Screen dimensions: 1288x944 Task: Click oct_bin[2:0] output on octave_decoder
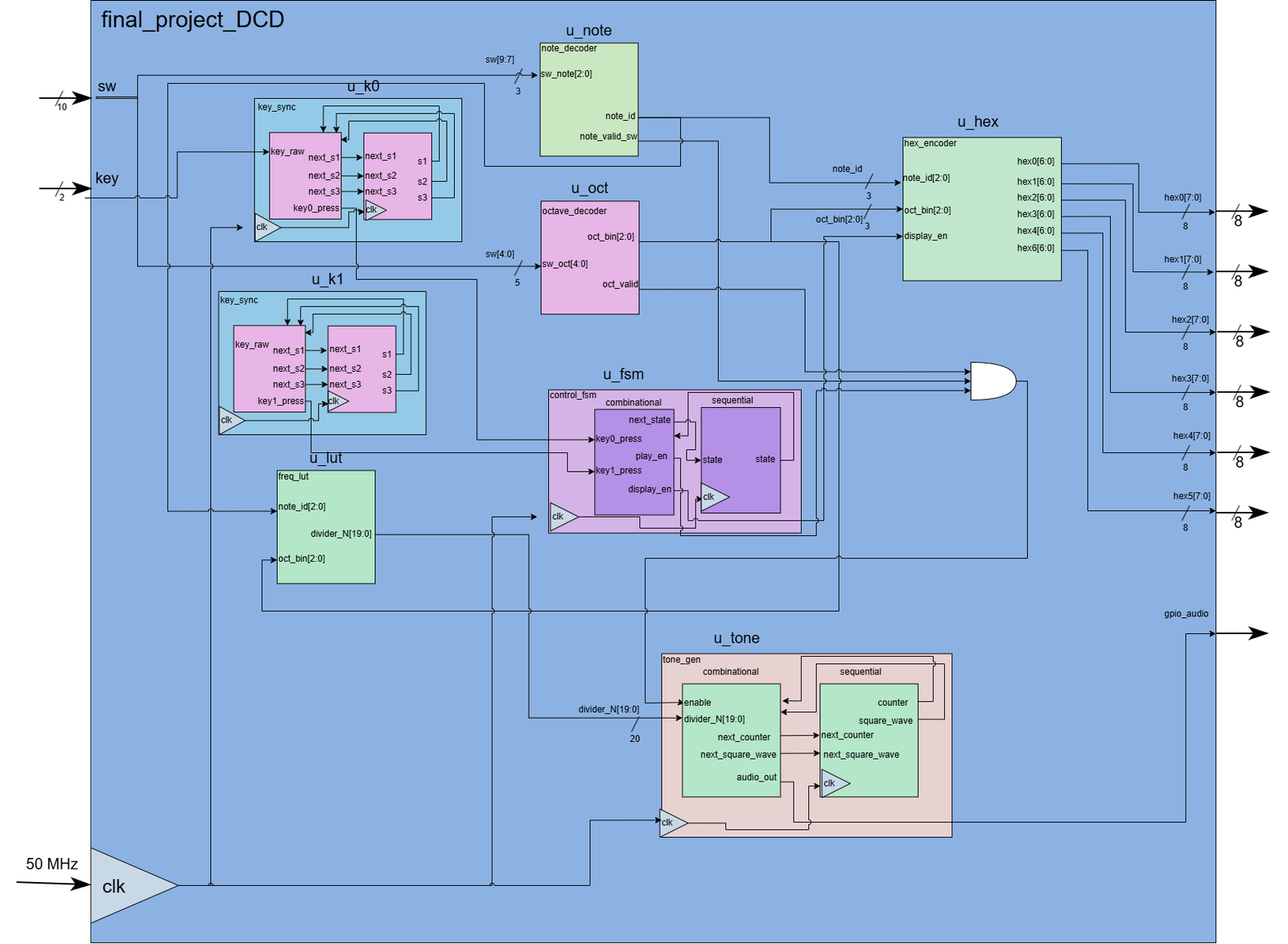coord(611,237)
